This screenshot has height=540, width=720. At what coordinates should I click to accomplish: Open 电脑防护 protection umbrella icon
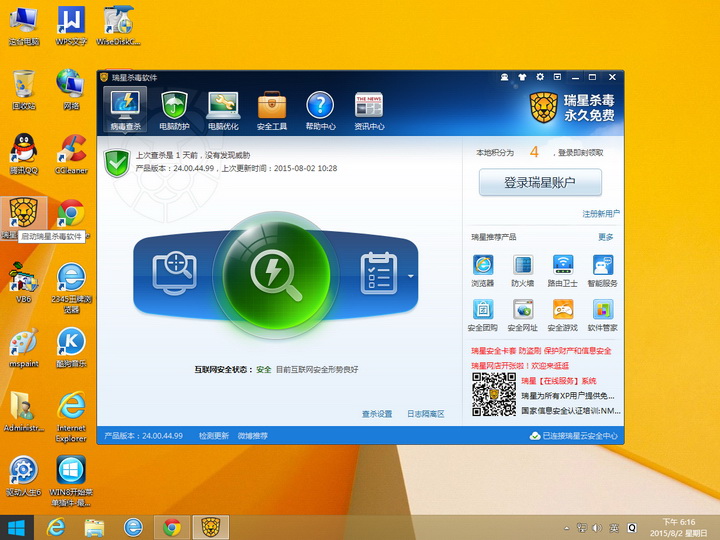click(x=175, y=109)
